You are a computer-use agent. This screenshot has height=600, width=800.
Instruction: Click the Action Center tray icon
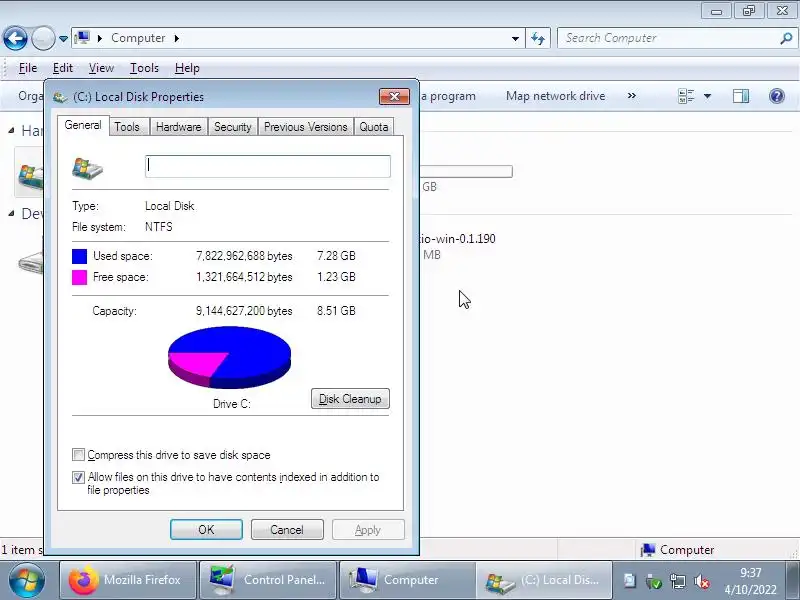[630, 581]
